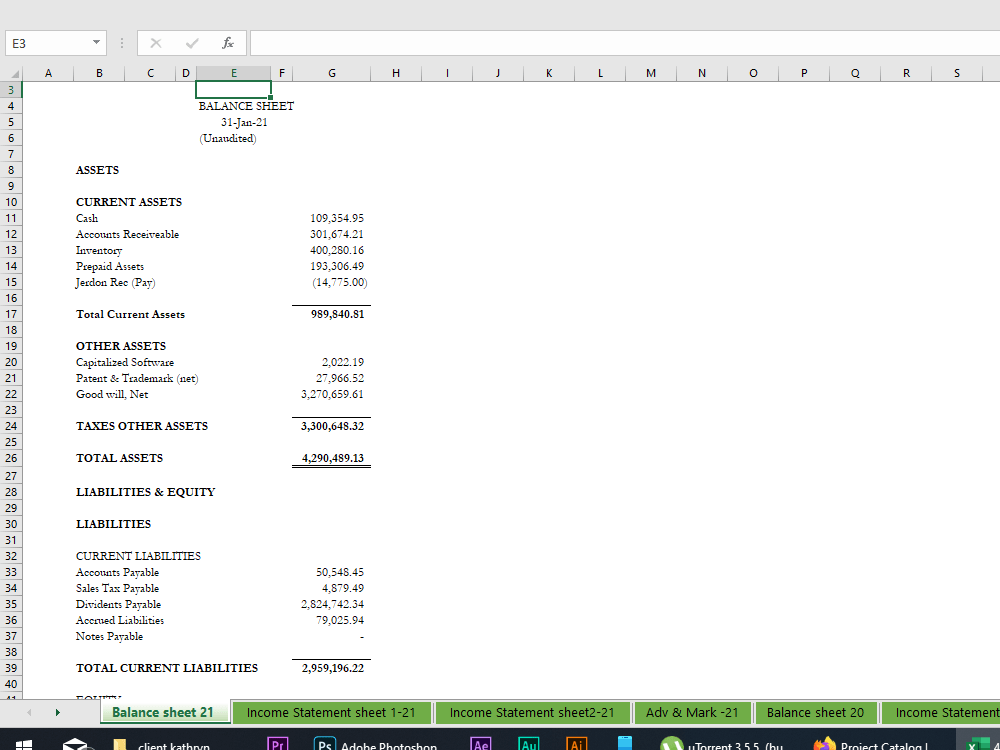Launch Adobe Illustrator from the taskbar
This screenshot has height=750, width=1000.
[577, 744]
